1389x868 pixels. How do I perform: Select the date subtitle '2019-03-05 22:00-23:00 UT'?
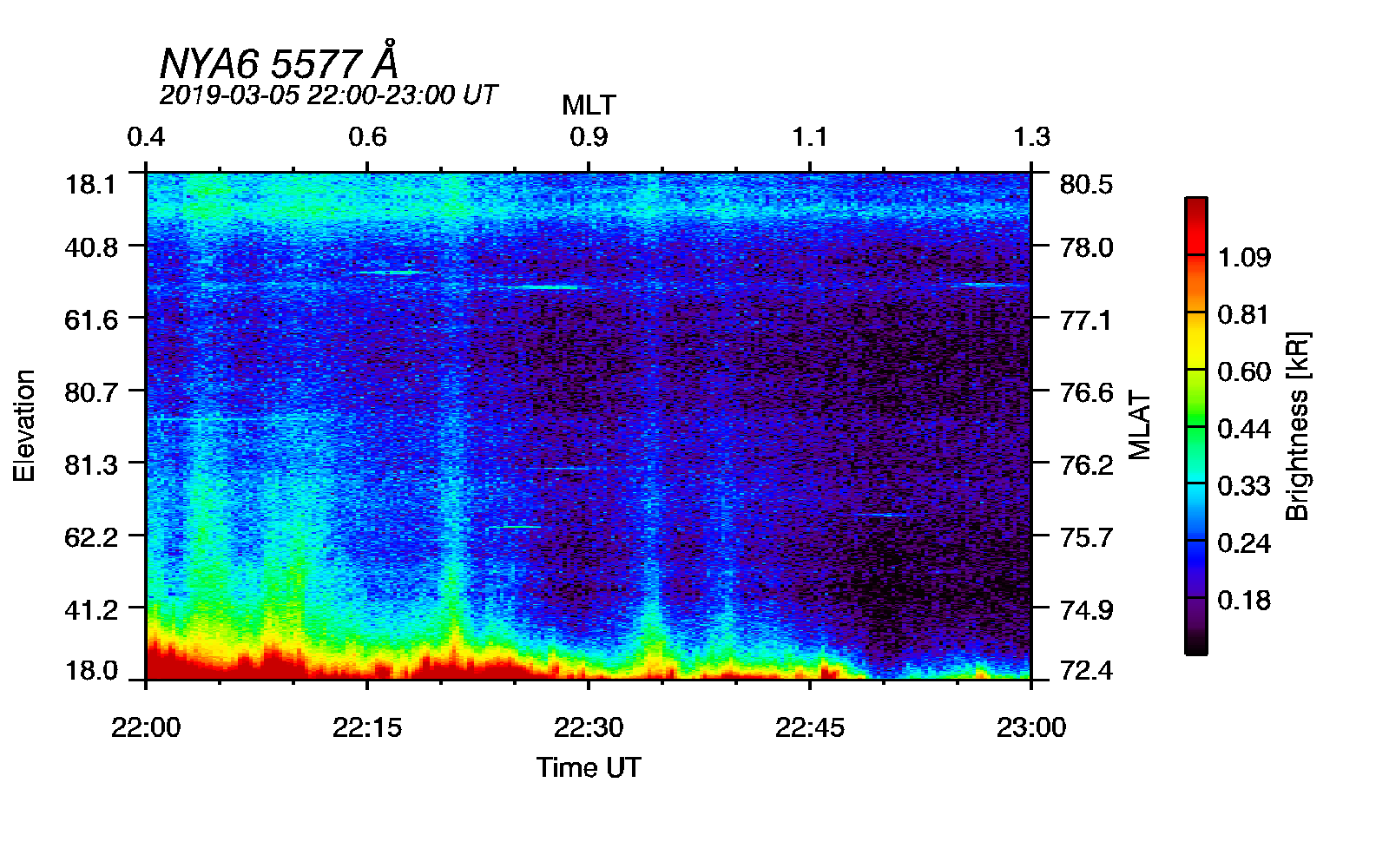[x=328, y=95]
